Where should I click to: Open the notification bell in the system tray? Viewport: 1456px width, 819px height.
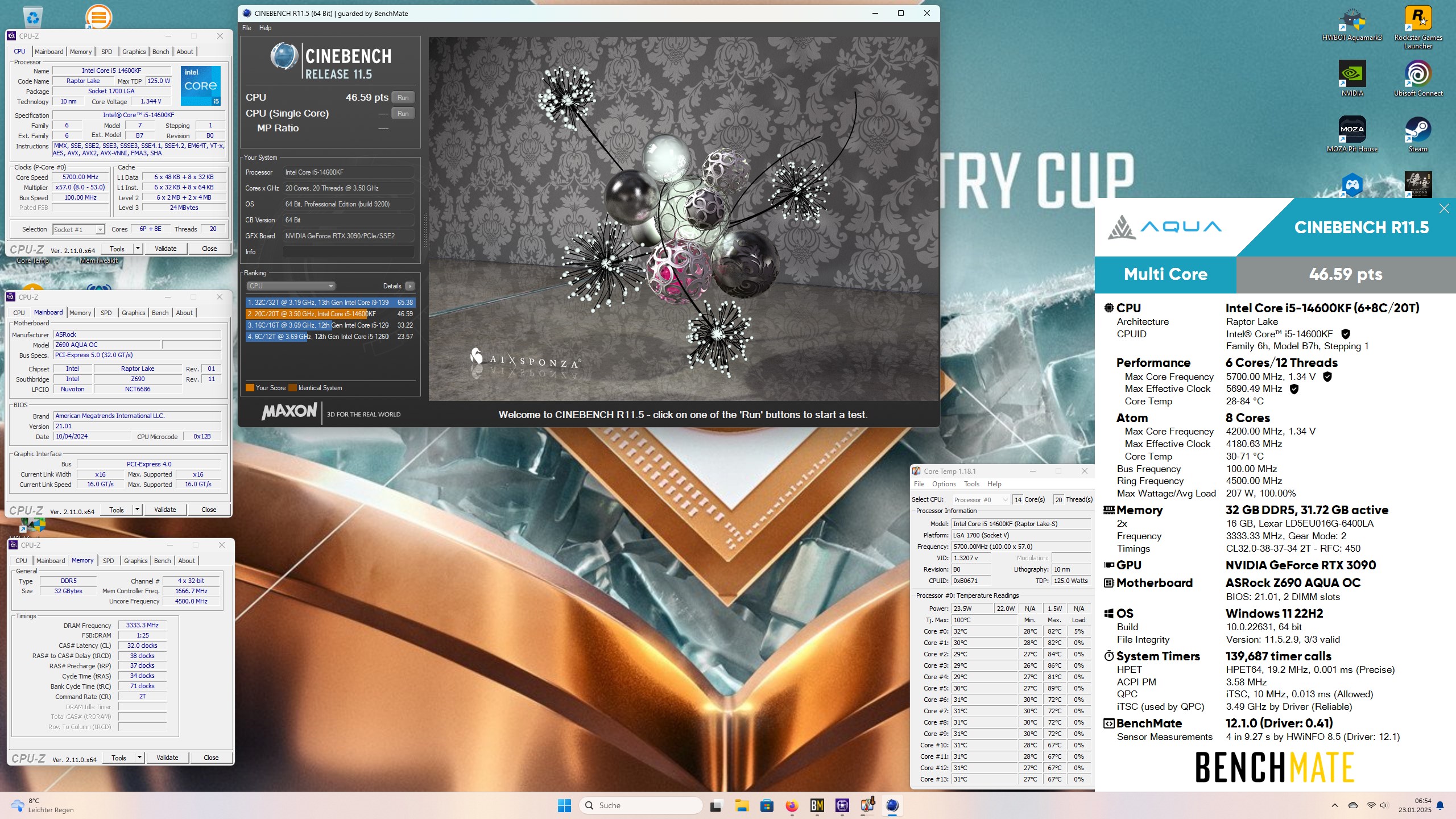point(1440,805)
